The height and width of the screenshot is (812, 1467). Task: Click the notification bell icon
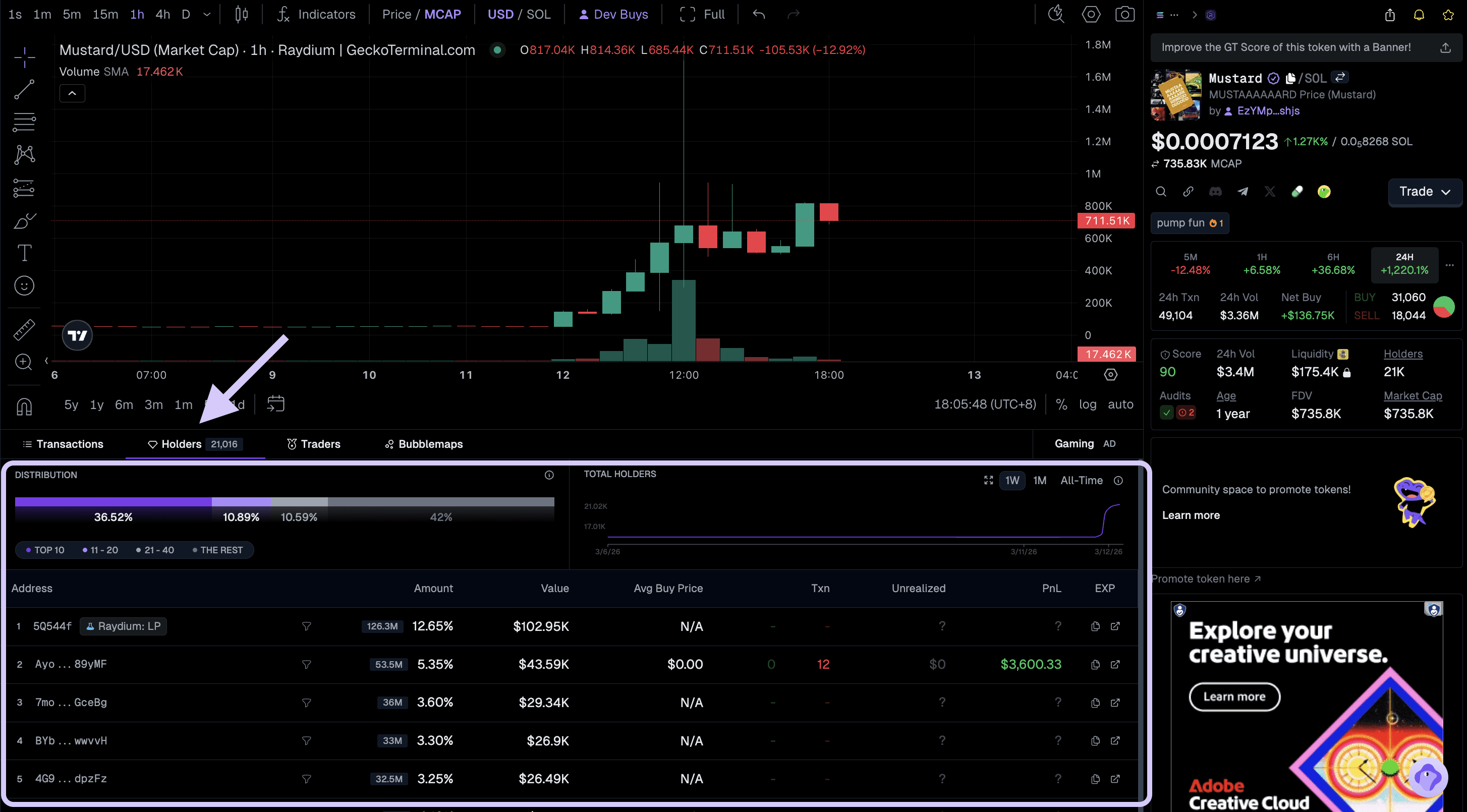coord(1419,15)
